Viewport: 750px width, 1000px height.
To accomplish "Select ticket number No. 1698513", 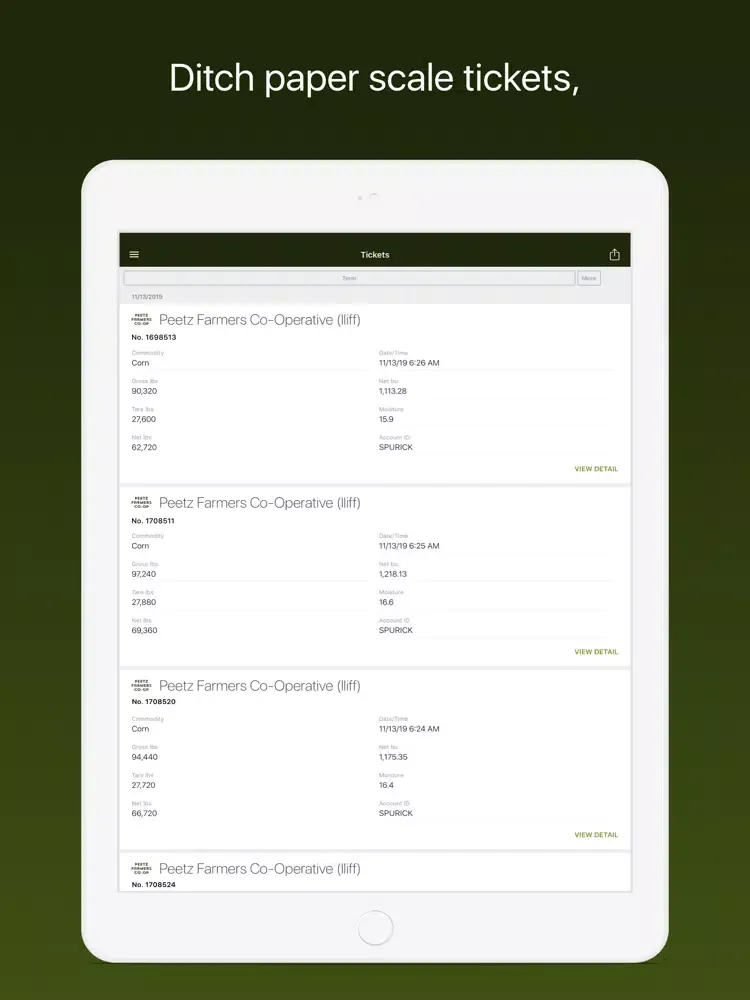I will [x=154, y=337].
